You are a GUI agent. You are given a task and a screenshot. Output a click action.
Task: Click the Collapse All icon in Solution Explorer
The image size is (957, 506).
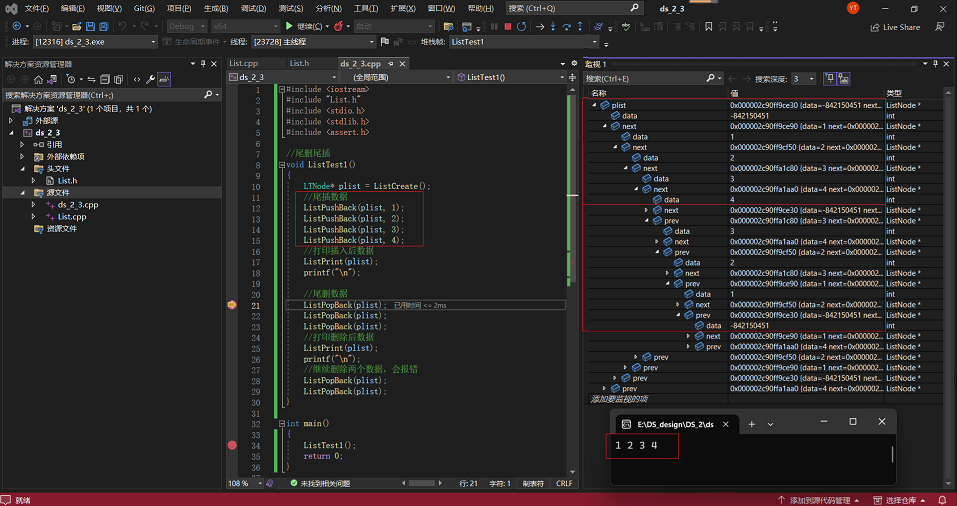pyautogui.click(x=105, y=79)
